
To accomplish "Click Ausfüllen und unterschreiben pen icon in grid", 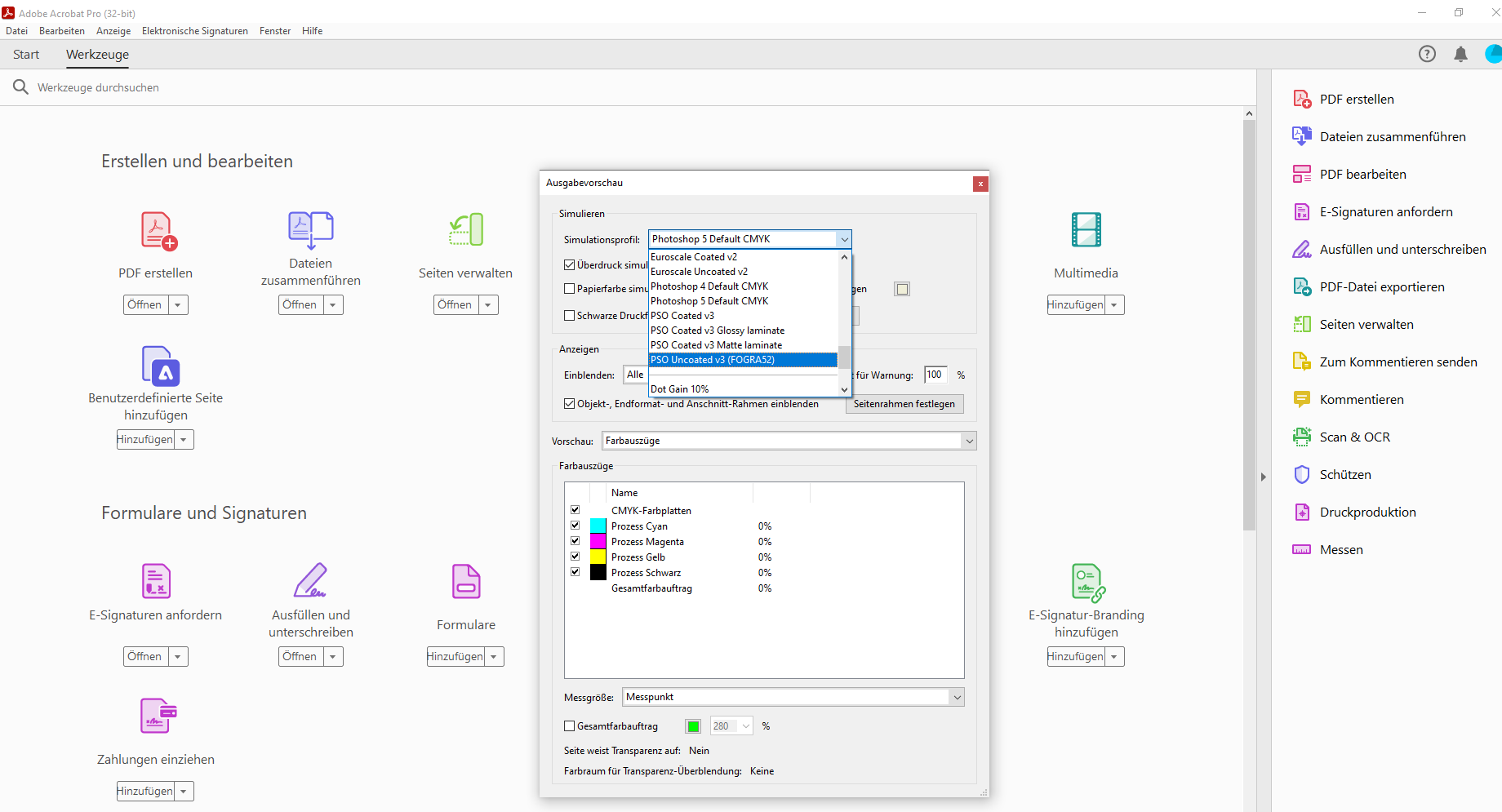I will (x=310, y=580).
